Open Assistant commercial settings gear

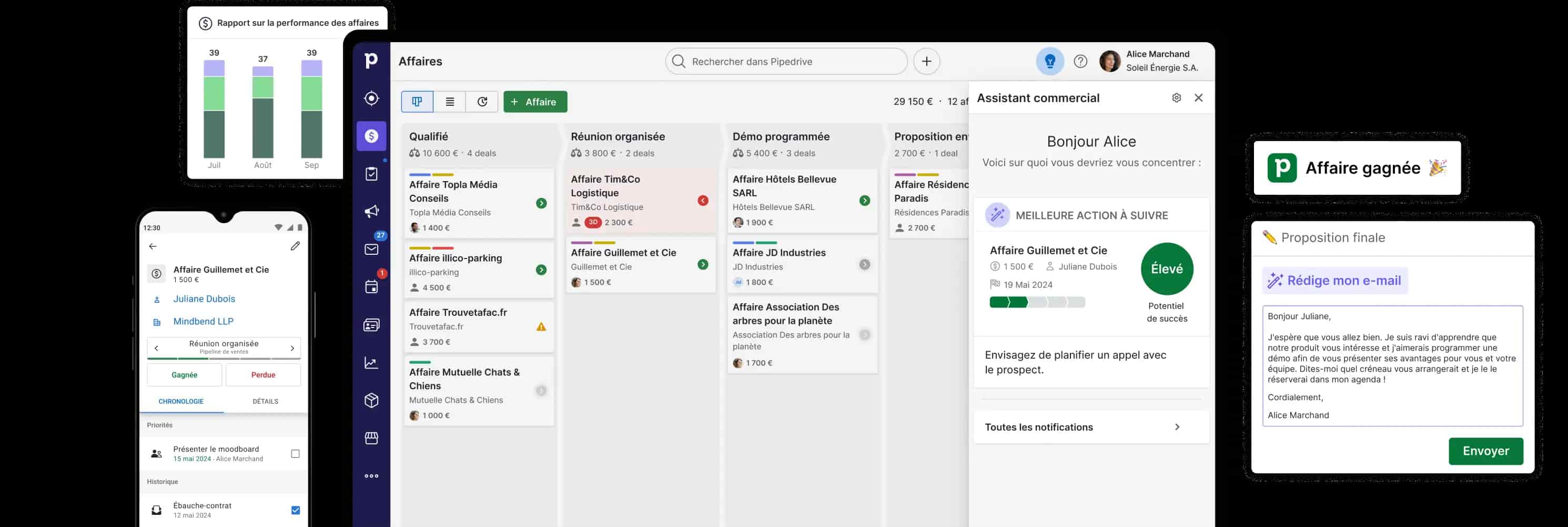1176,98
